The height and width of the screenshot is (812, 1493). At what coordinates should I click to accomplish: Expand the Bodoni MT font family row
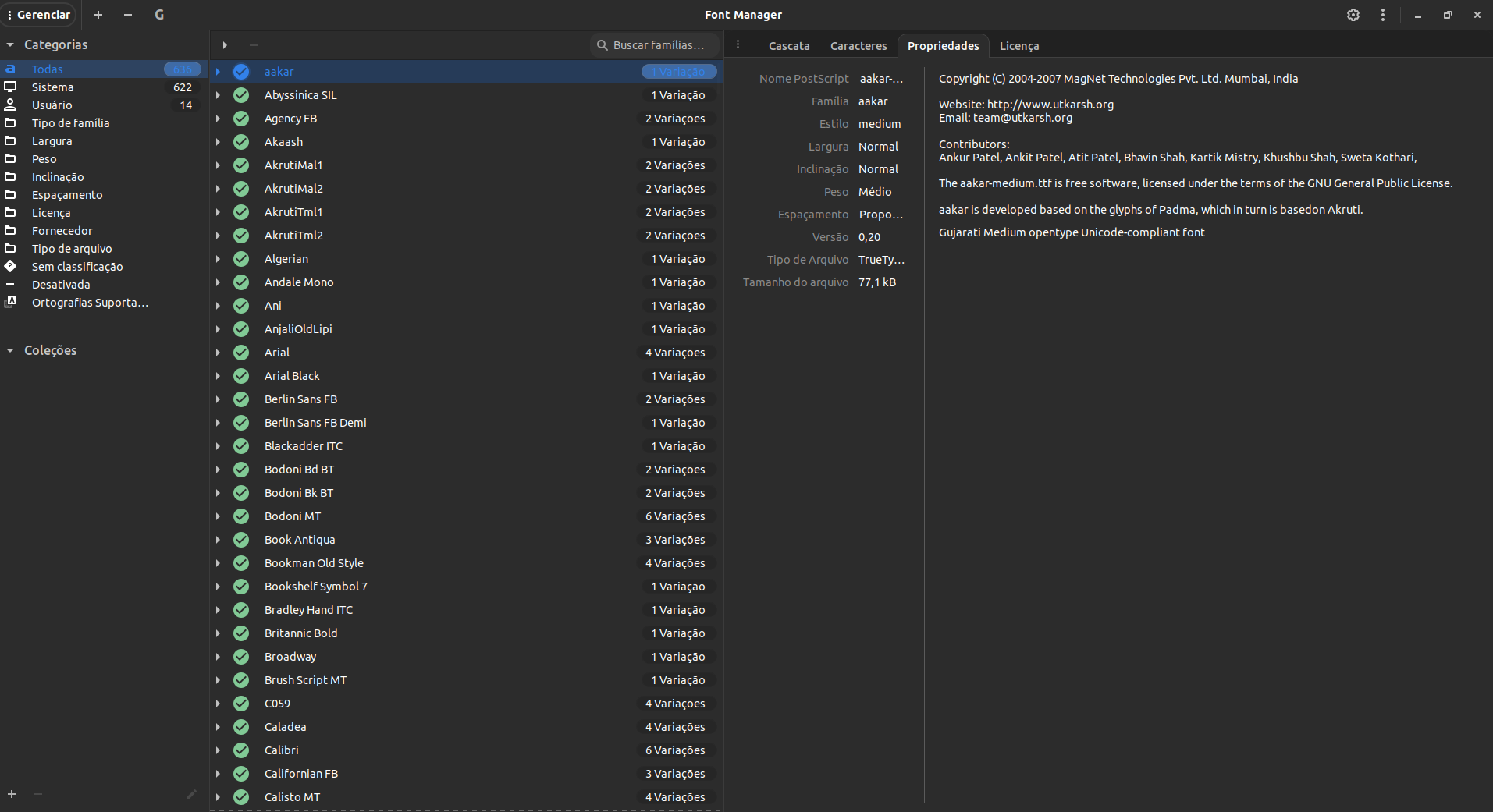point(219,516)
